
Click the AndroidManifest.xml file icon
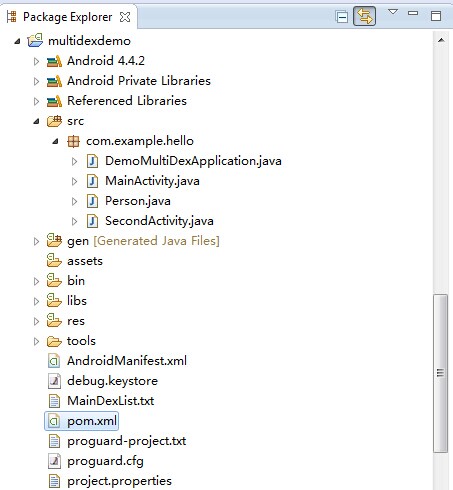[54, 361]
